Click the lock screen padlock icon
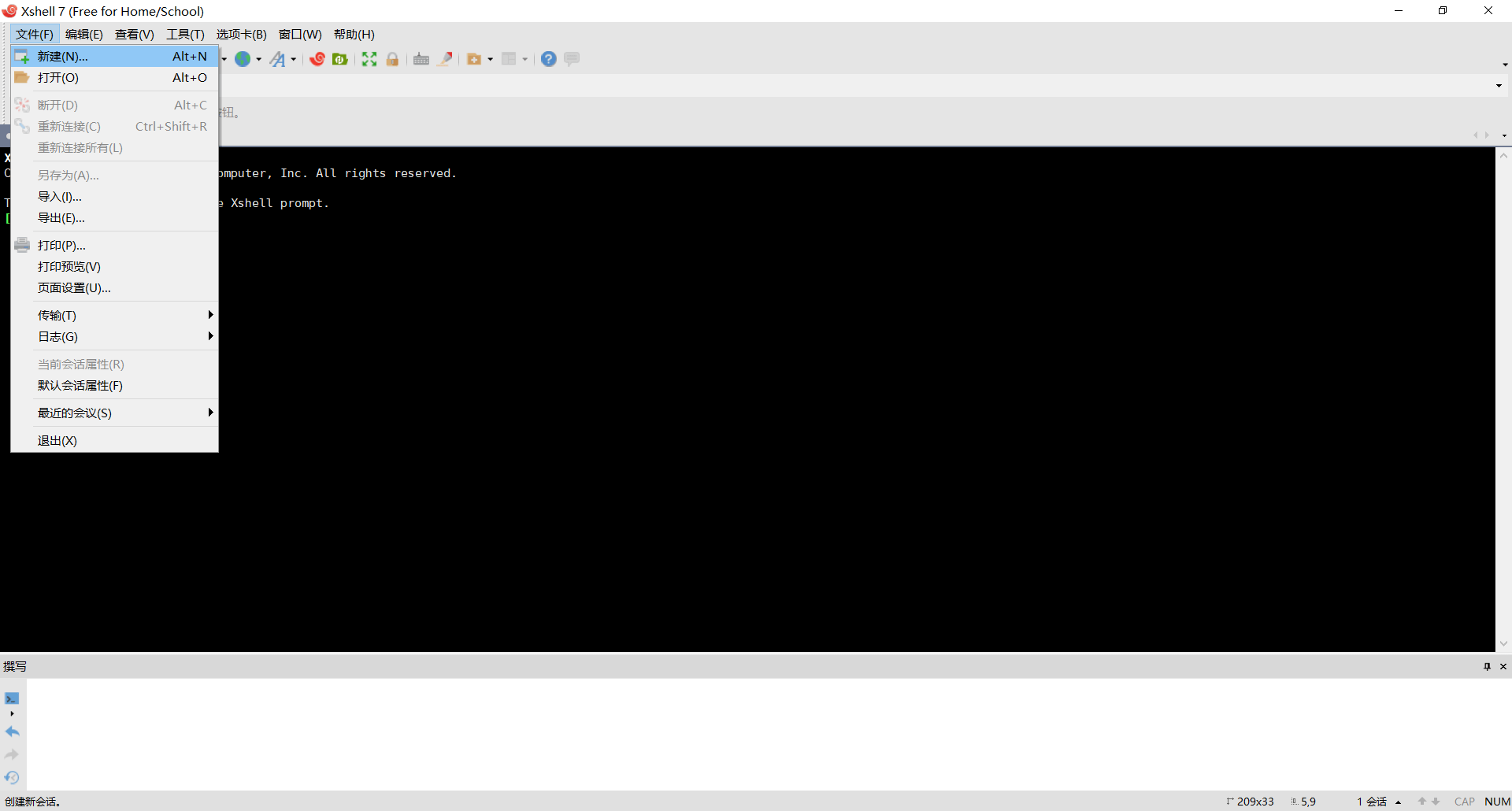The image size is (1512, 811). tap(392, 59)
